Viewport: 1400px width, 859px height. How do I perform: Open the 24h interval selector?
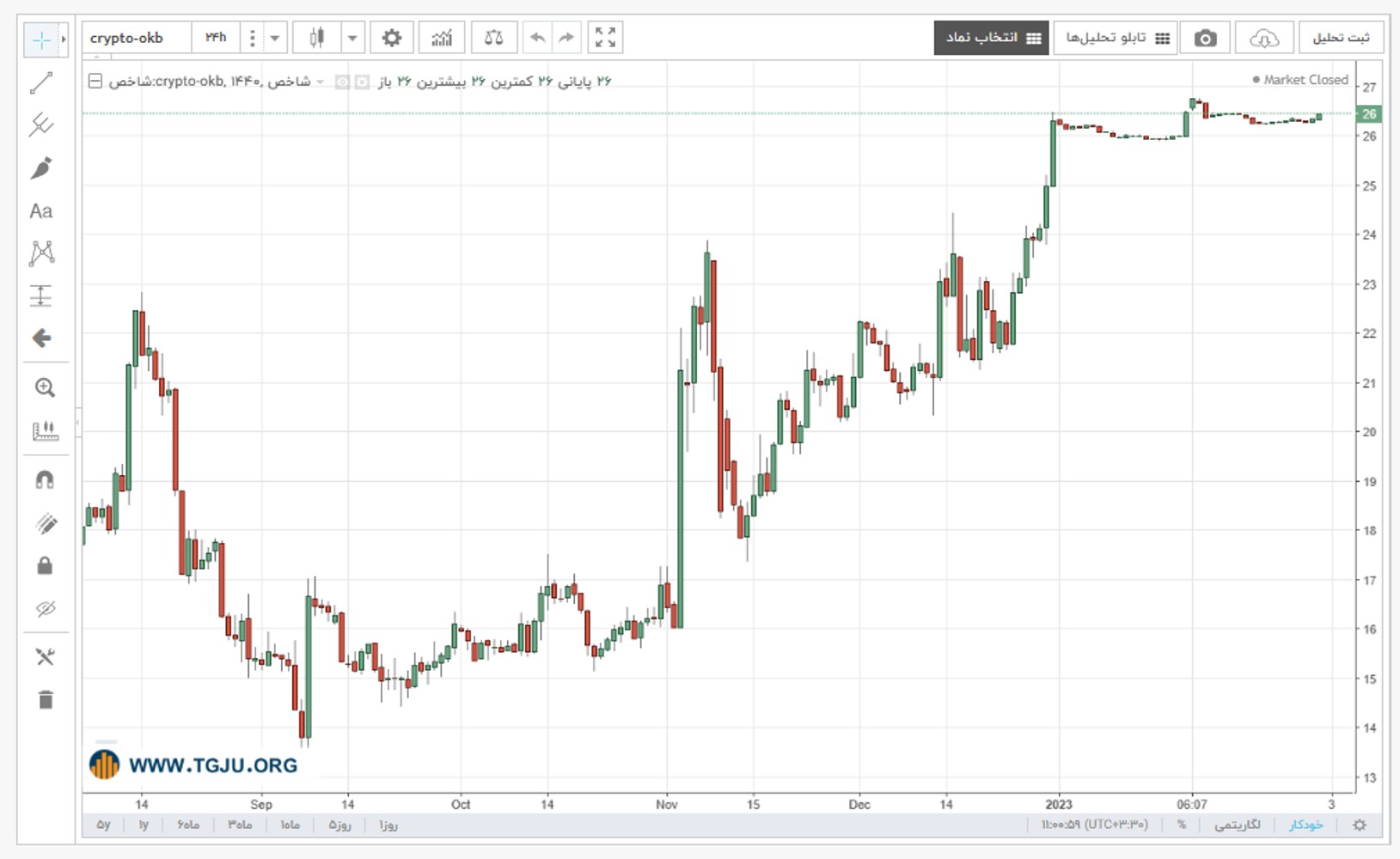click(x=216, y=38)
